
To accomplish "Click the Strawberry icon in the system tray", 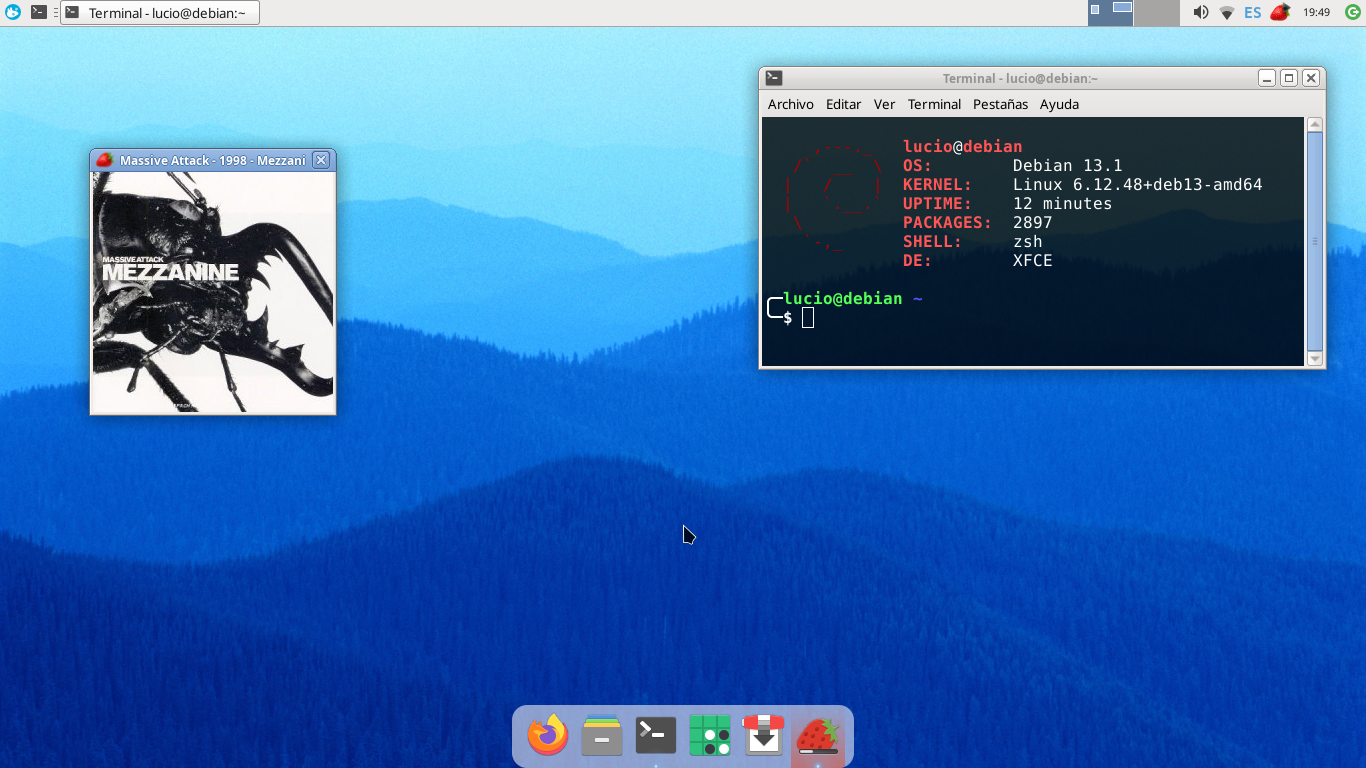I will (1280, 13).
